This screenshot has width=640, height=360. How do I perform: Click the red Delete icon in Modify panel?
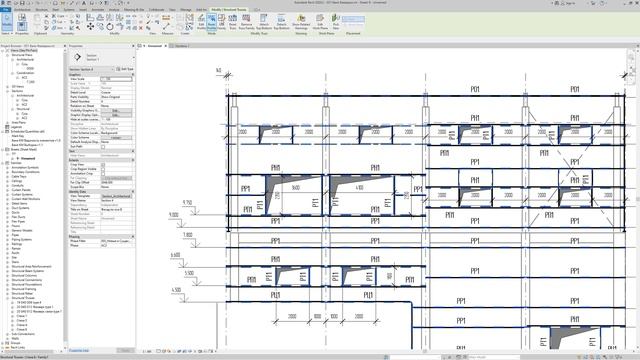pos(141,28)
